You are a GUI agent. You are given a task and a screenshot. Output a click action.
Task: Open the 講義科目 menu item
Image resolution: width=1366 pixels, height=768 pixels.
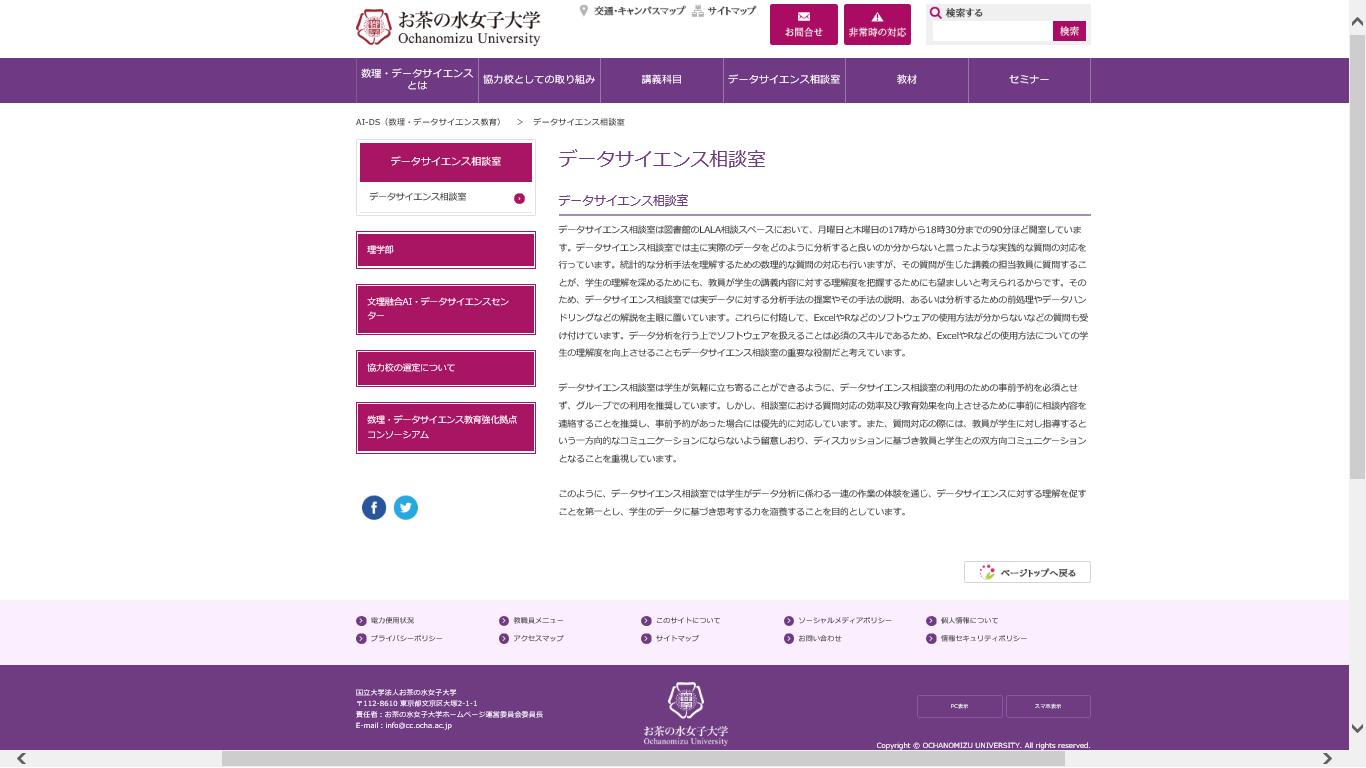[x=662, y=80]
